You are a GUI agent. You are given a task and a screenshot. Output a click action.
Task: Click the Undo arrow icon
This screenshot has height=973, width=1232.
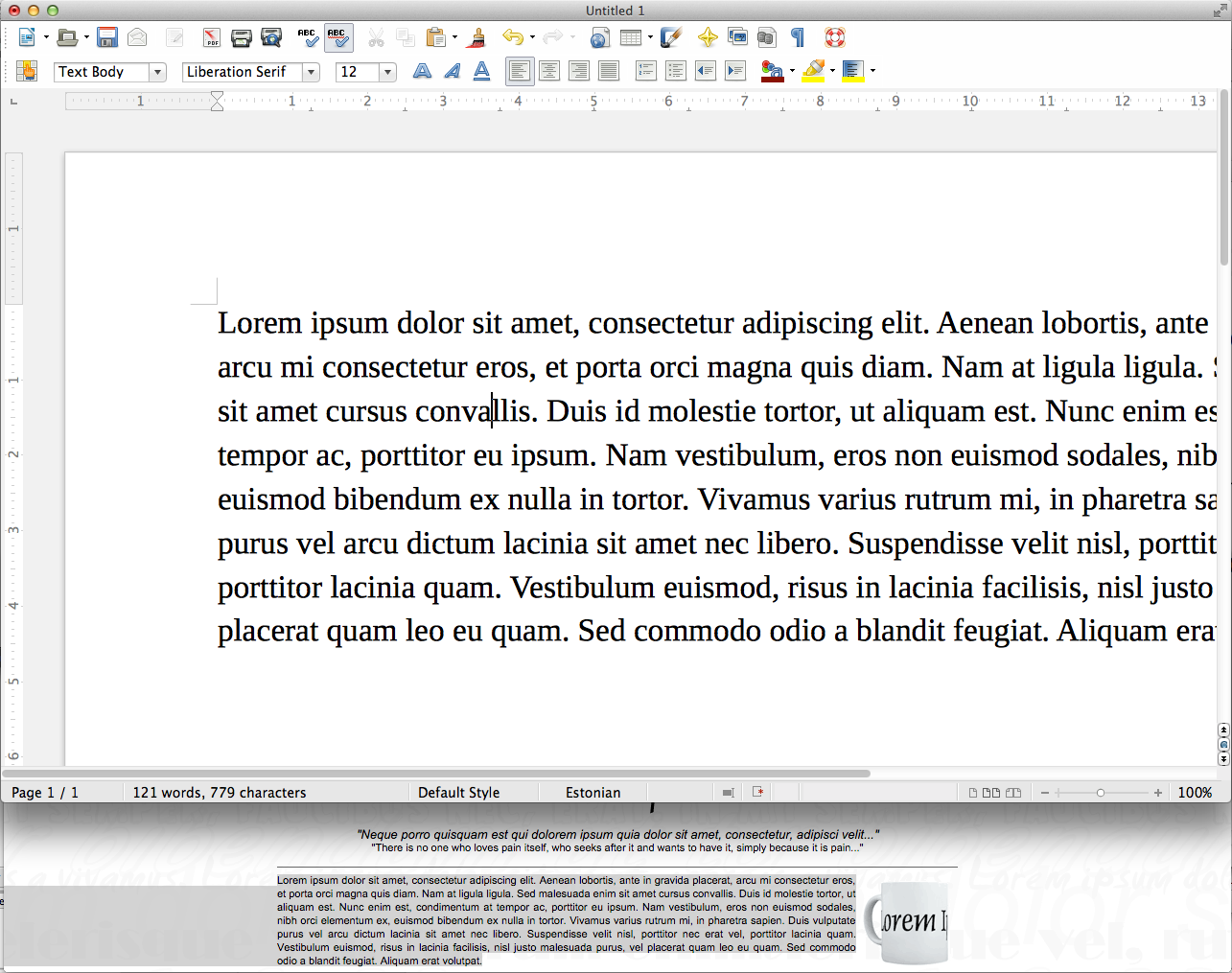pos(512,37)
